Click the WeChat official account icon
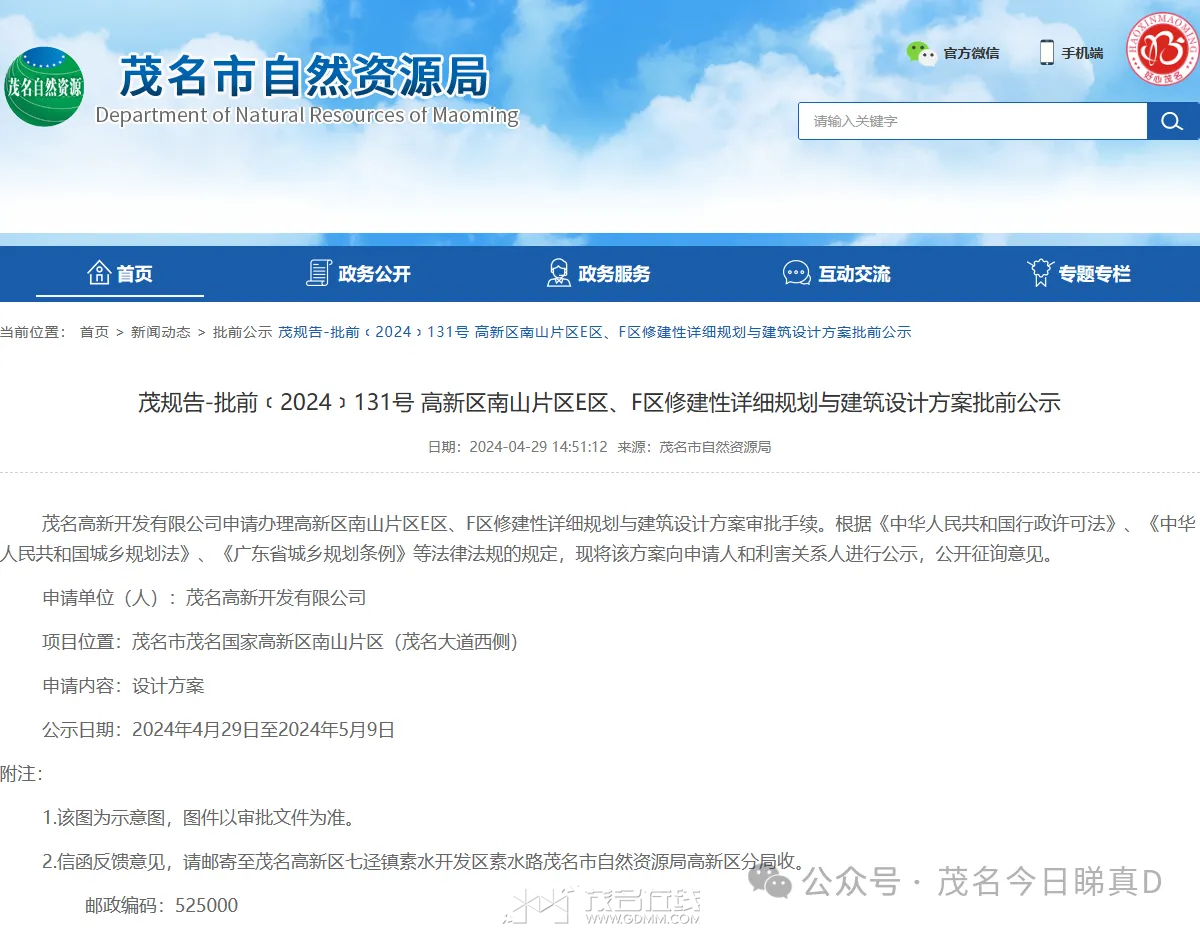The image size is (1200, 929). pyautogui.click(x=920, y=53)
